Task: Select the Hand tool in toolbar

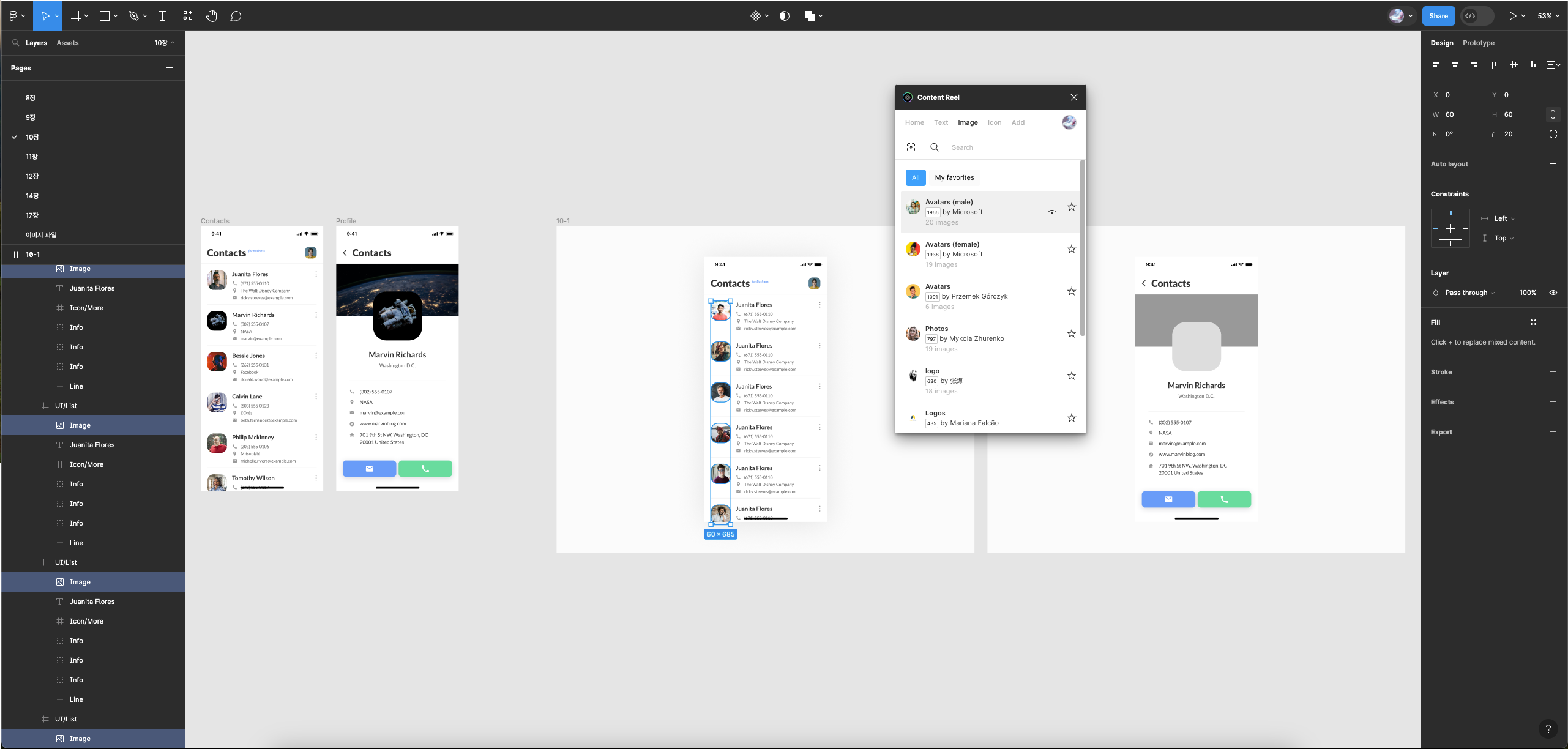Action: pos(211,16)
